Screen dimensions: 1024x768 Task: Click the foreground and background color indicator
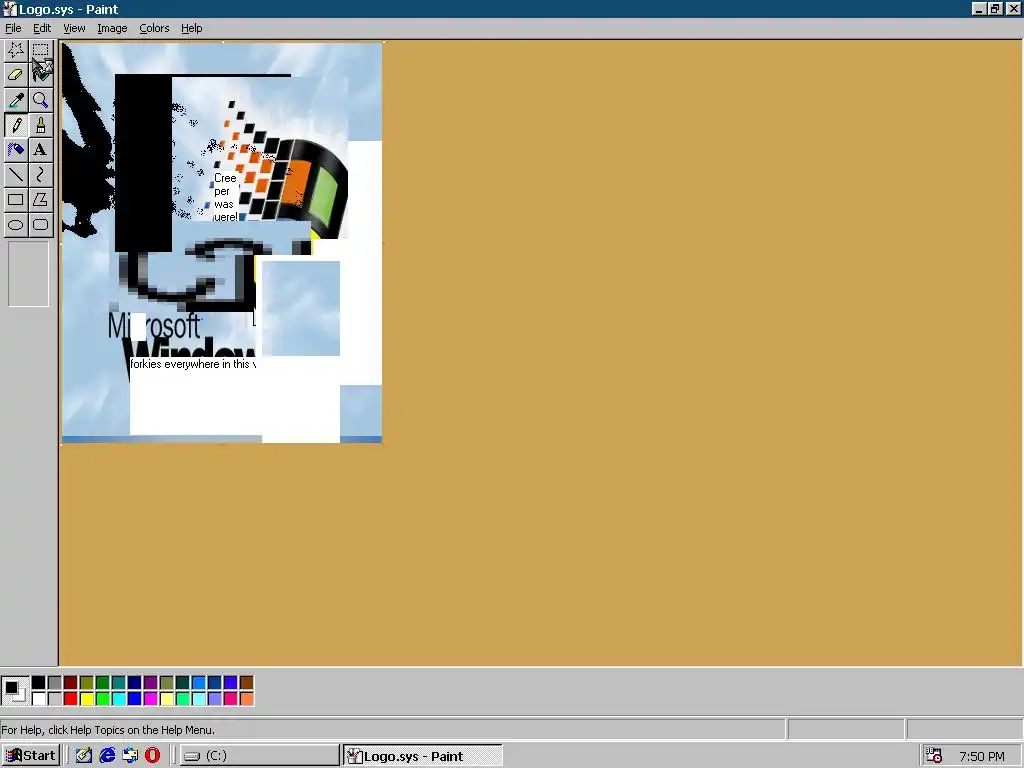click(x=14, y=690)
